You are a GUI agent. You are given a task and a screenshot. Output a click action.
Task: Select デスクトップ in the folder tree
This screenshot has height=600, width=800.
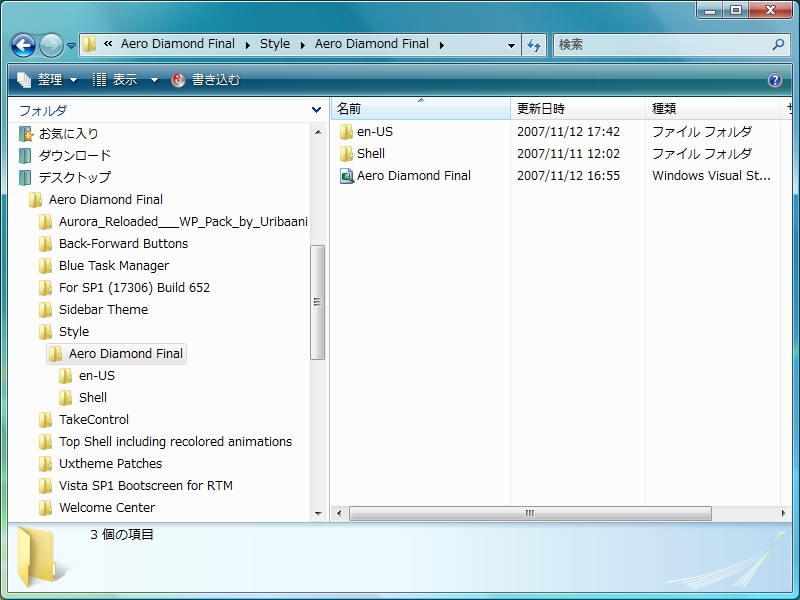pos(65,178)
